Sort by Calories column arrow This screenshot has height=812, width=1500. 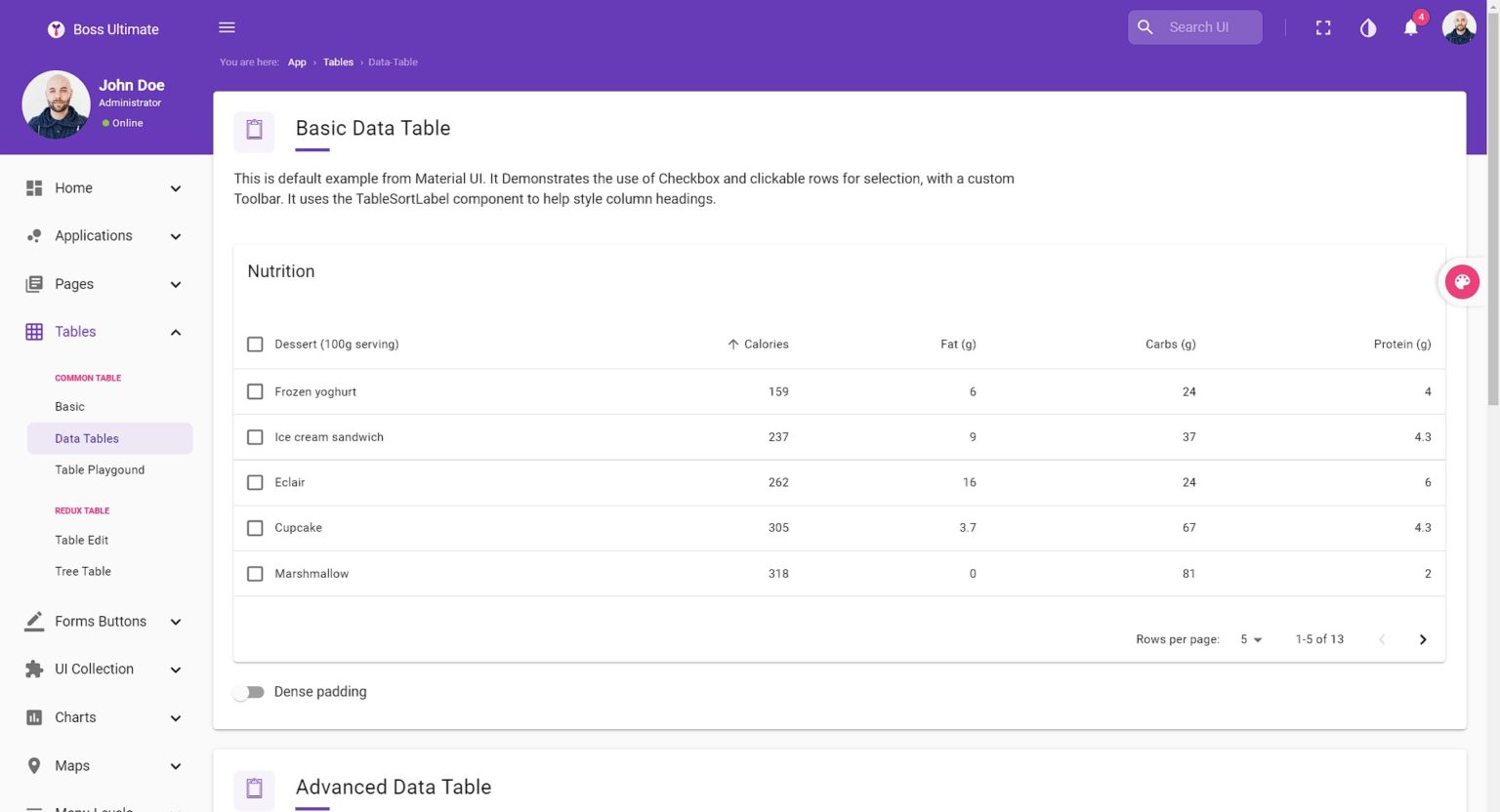733,345
